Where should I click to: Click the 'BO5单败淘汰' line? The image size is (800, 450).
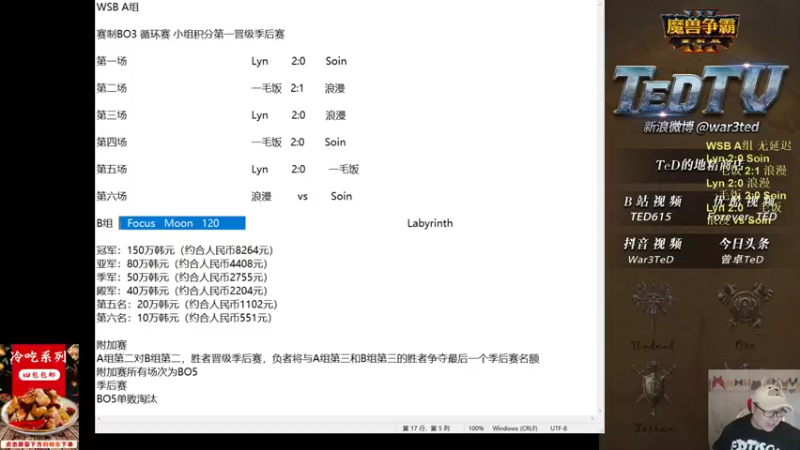[x=127, y=399]
